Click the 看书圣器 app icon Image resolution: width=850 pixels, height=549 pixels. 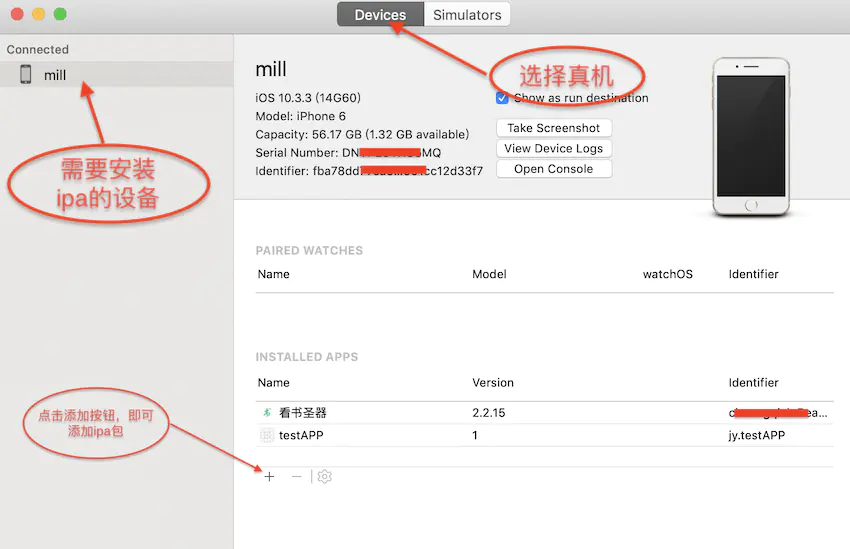click(266, 412)
